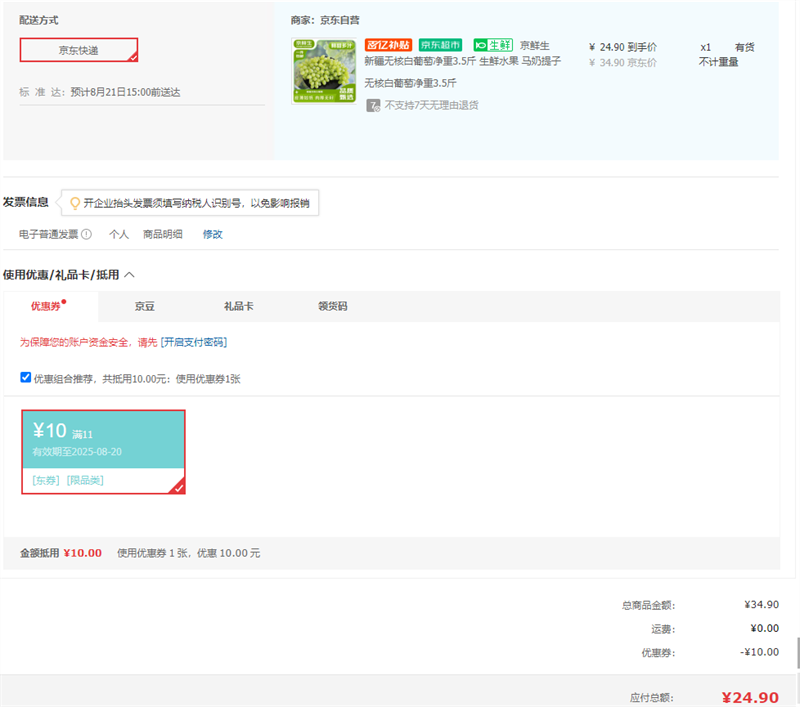
Task: Uncheck the 优惠组合推荐 checkbox
Action: point(26,378)
